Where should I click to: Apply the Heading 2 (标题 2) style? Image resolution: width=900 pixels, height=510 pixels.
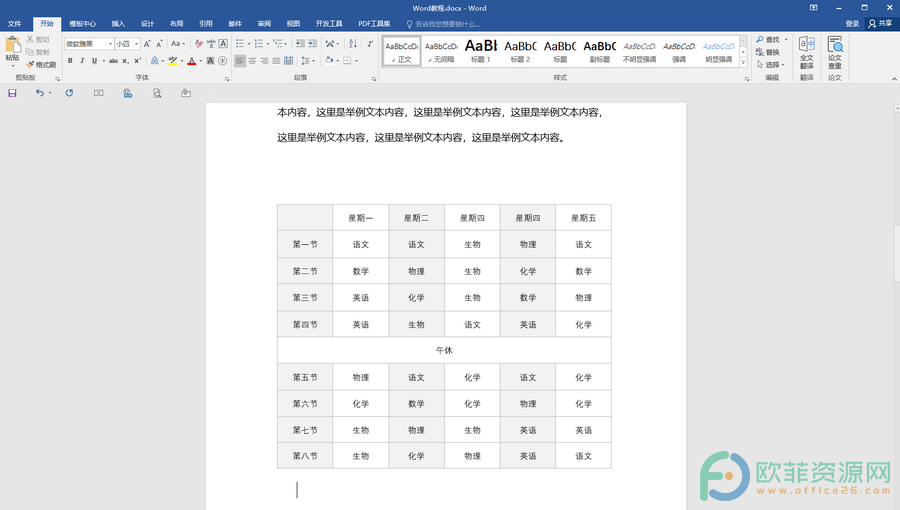pos(521,51)
